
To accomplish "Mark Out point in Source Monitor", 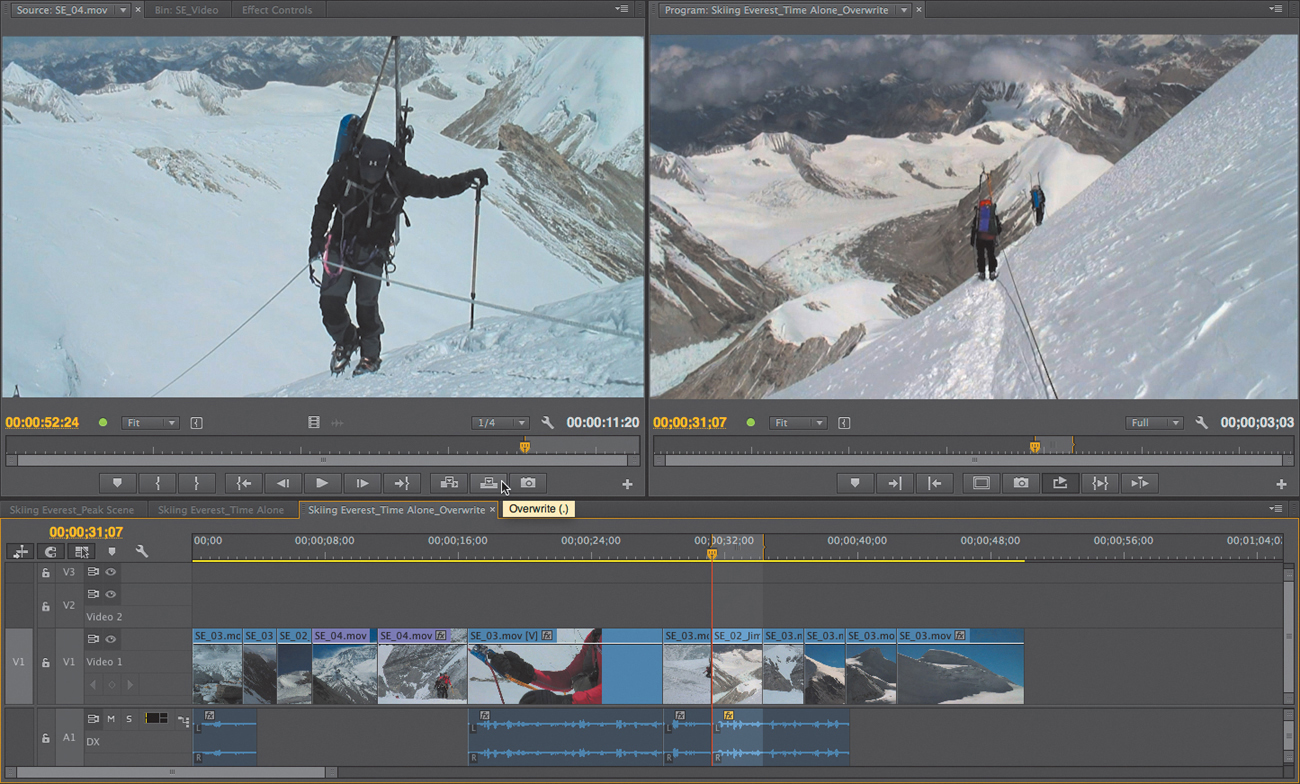I will click(x=196, y=483).
